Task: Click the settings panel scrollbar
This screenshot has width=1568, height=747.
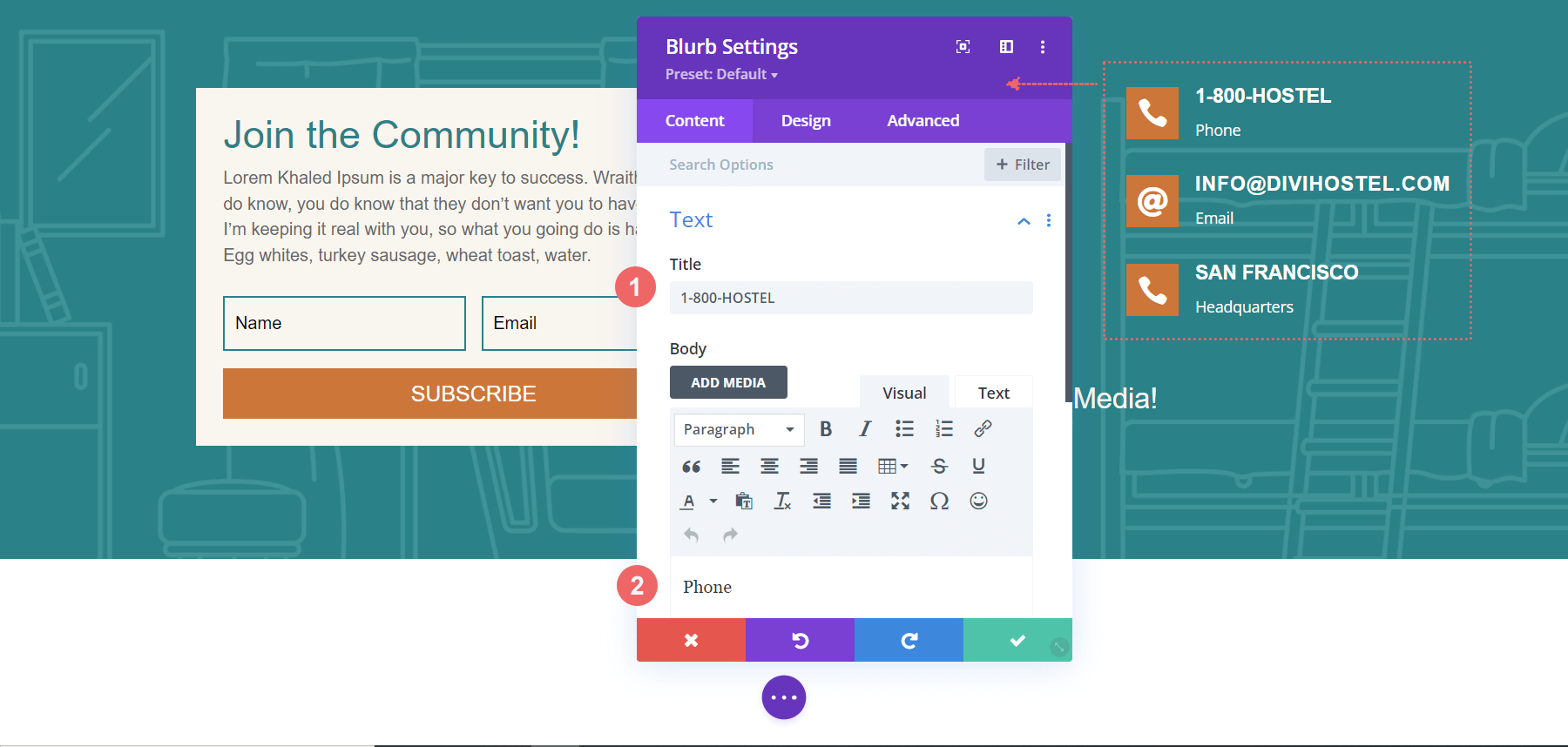Action: pyautogui.click(x=1069, y=273)
